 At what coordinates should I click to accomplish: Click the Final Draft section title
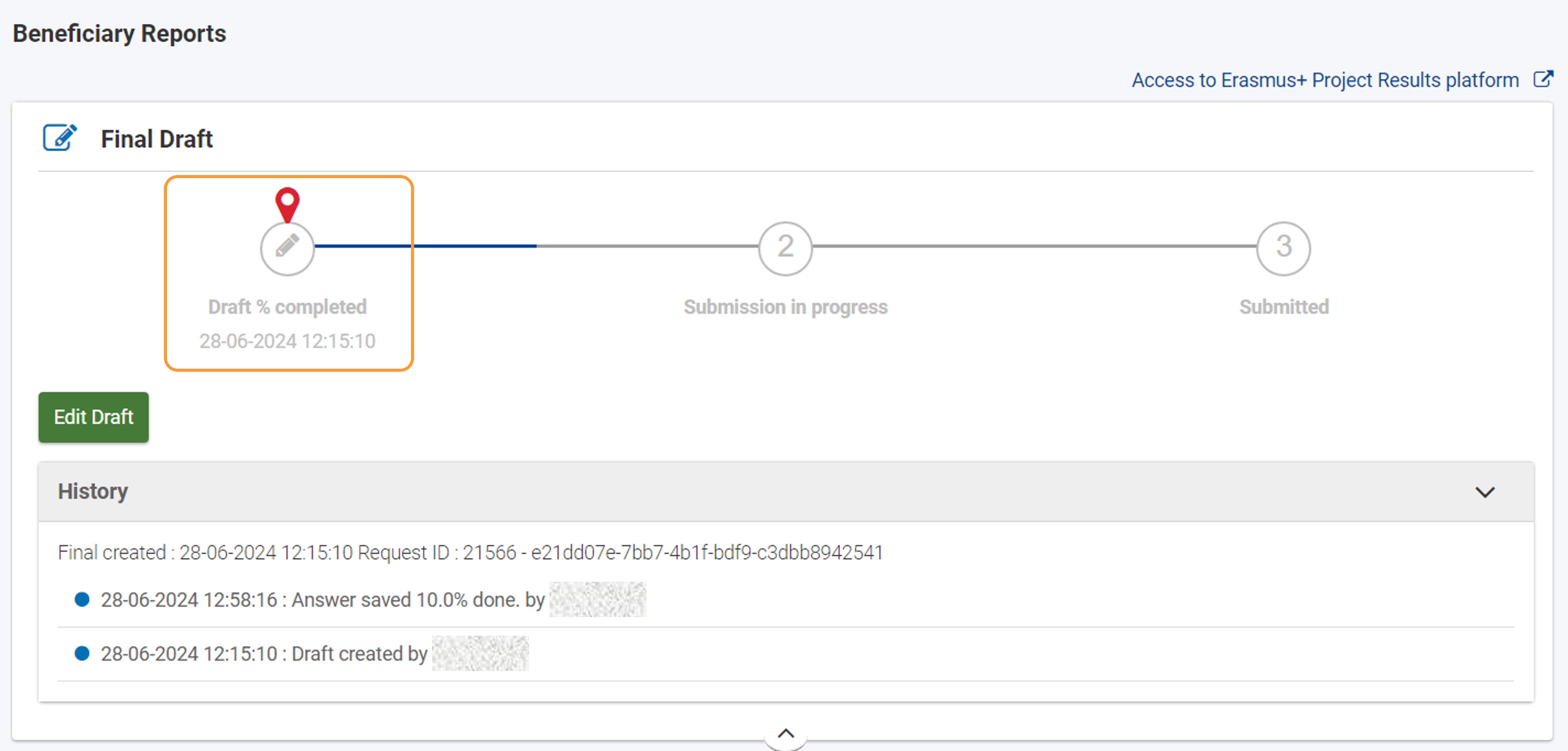156,139
